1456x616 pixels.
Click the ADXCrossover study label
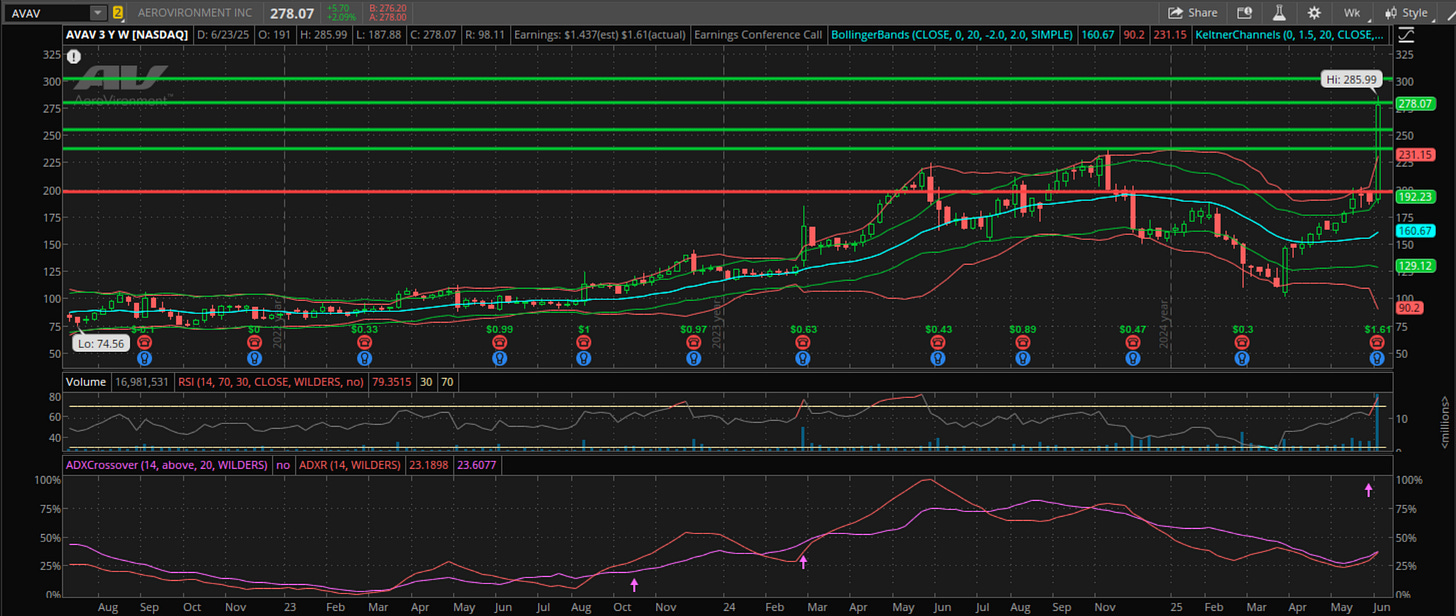point(167,465)
